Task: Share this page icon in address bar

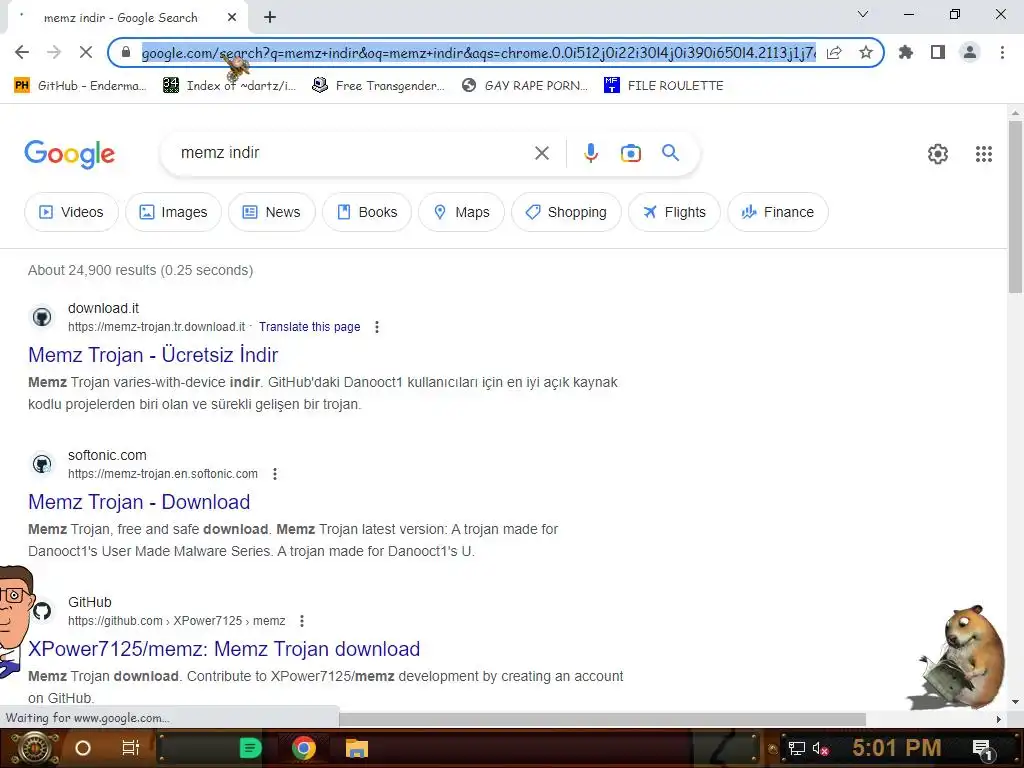Action: click(834, 52)
